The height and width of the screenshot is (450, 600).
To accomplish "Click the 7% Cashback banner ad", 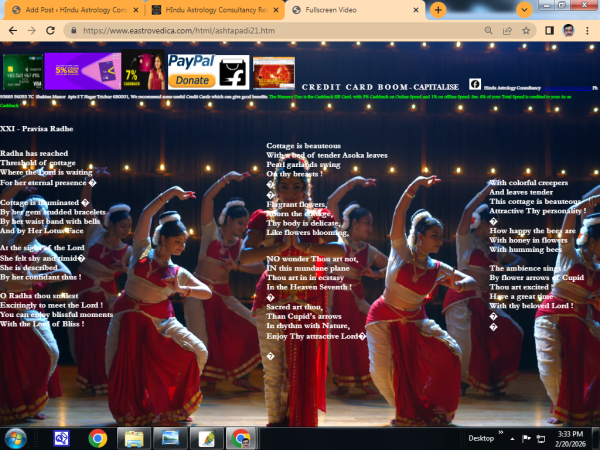I will pos(142,73).
